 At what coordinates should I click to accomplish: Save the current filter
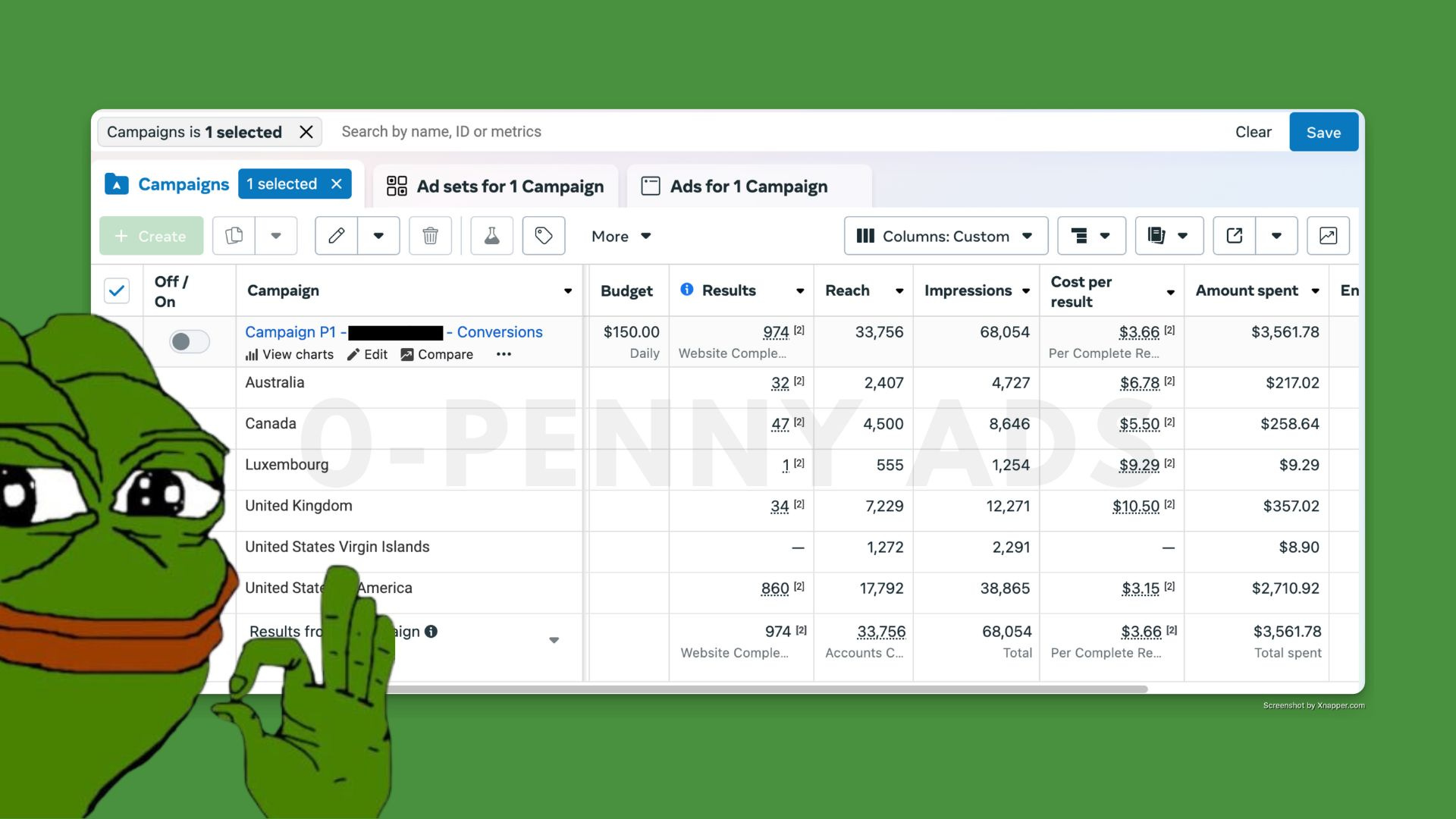point(1323,132)
